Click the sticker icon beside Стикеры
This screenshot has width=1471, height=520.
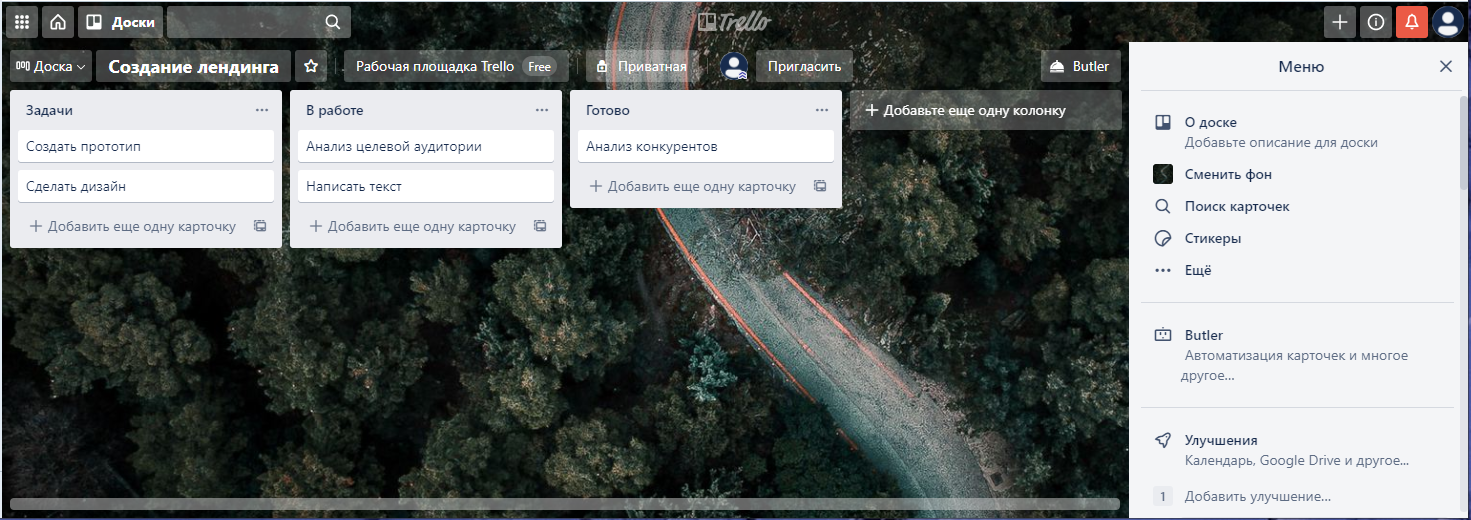[1162, 238]
